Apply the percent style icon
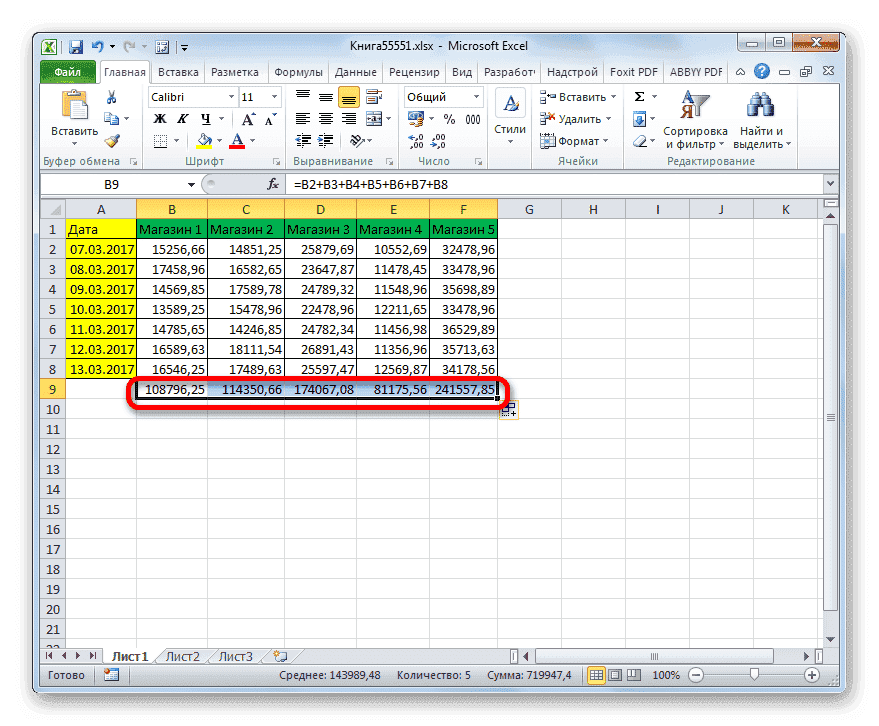The image size is (879, 726). pyautogui.click(x=450, y=118)
